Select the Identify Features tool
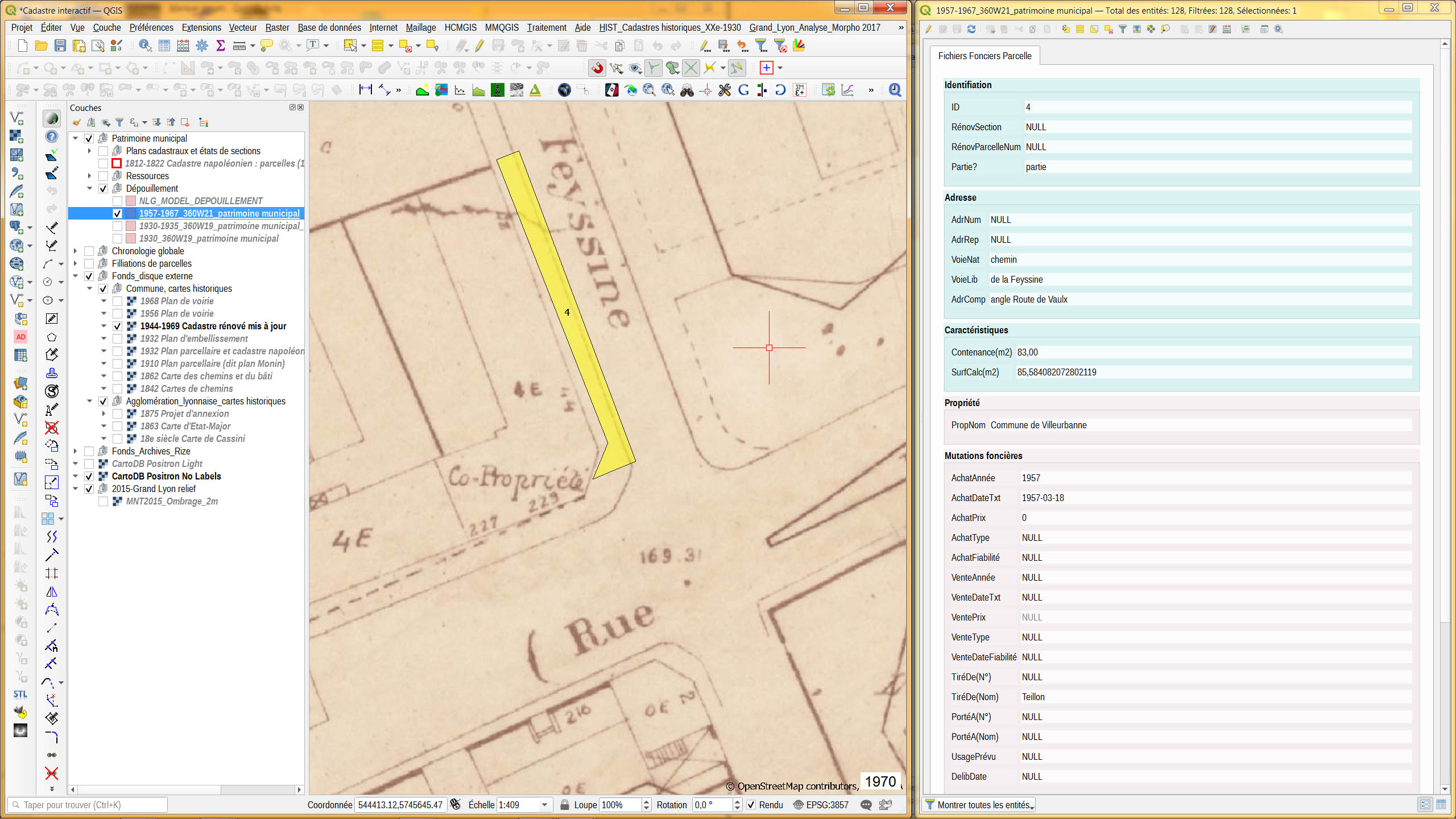 click(145, 45)
